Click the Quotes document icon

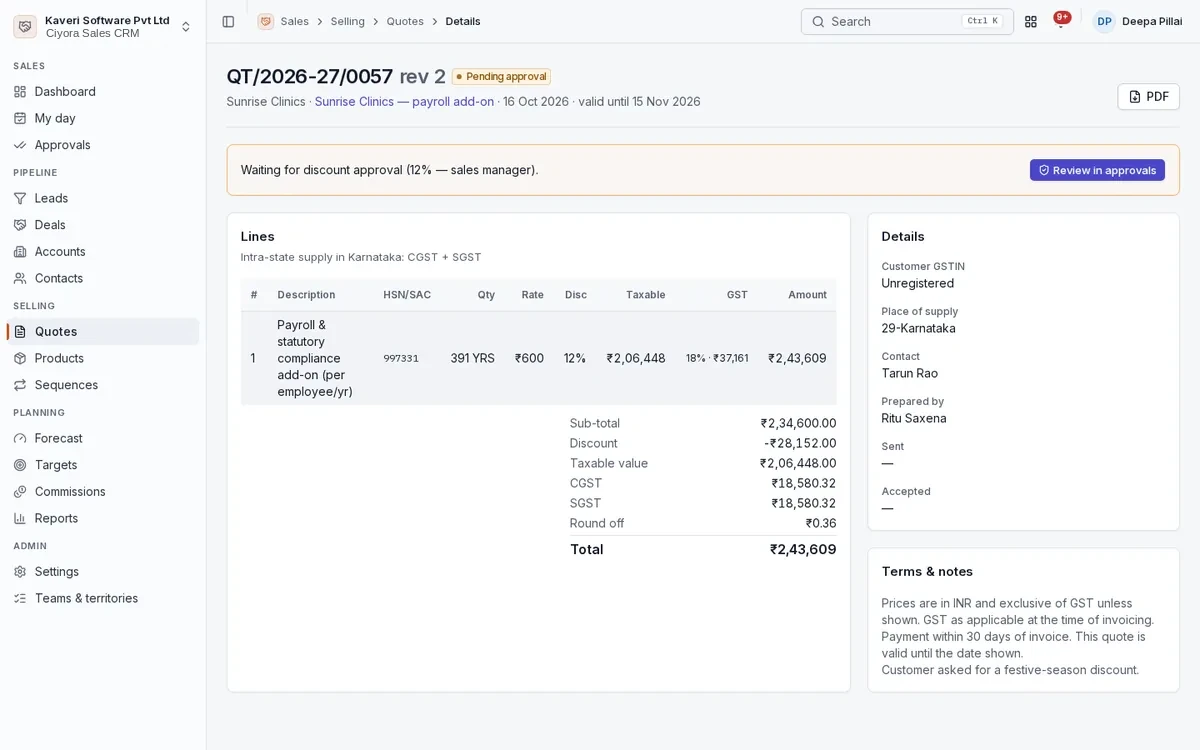click(x=20, y=331)
